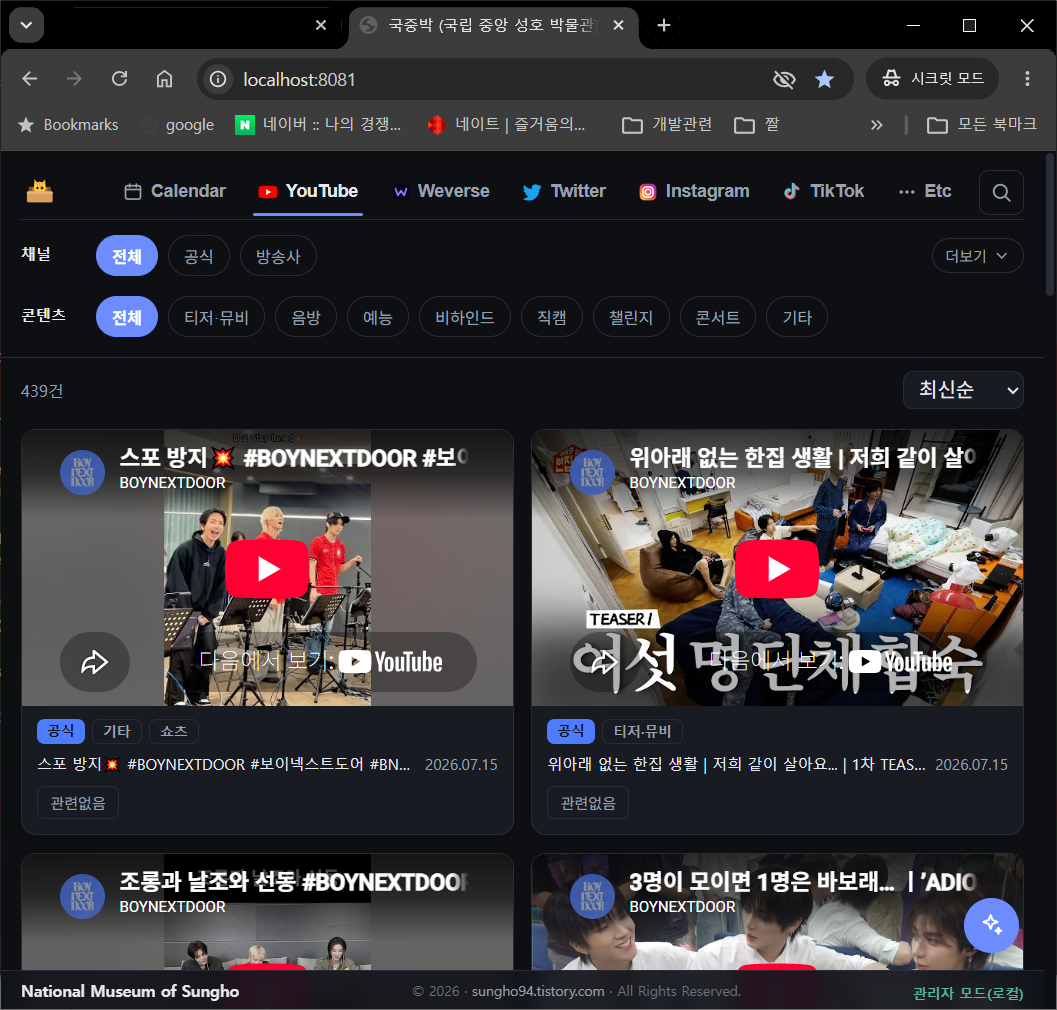Click the 관리자 모드(로컬) link
This screenshot has height=1010, width=1057.
click(x=968, y=992)
